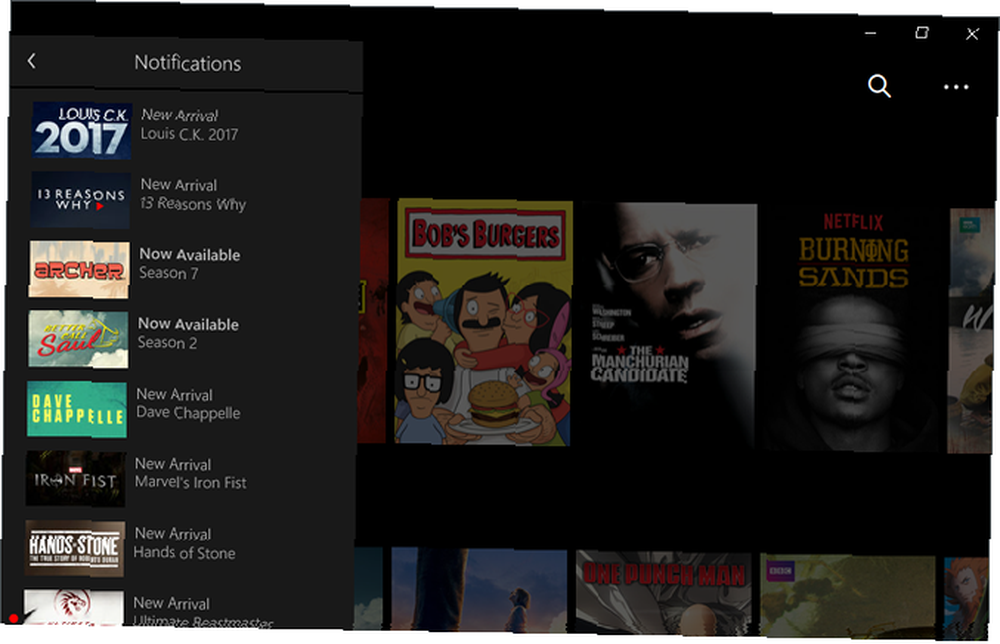Click 'New Arrival' label above Hands of Stone

(x=173, y=533)
